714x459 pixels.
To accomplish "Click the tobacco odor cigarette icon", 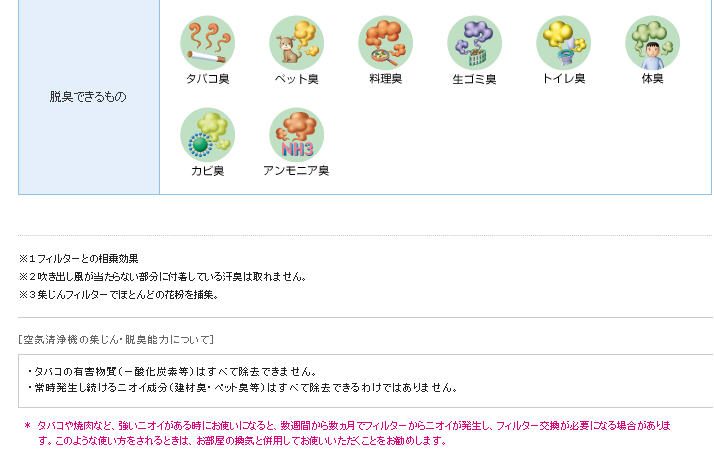I will click(x=208, y=43).
